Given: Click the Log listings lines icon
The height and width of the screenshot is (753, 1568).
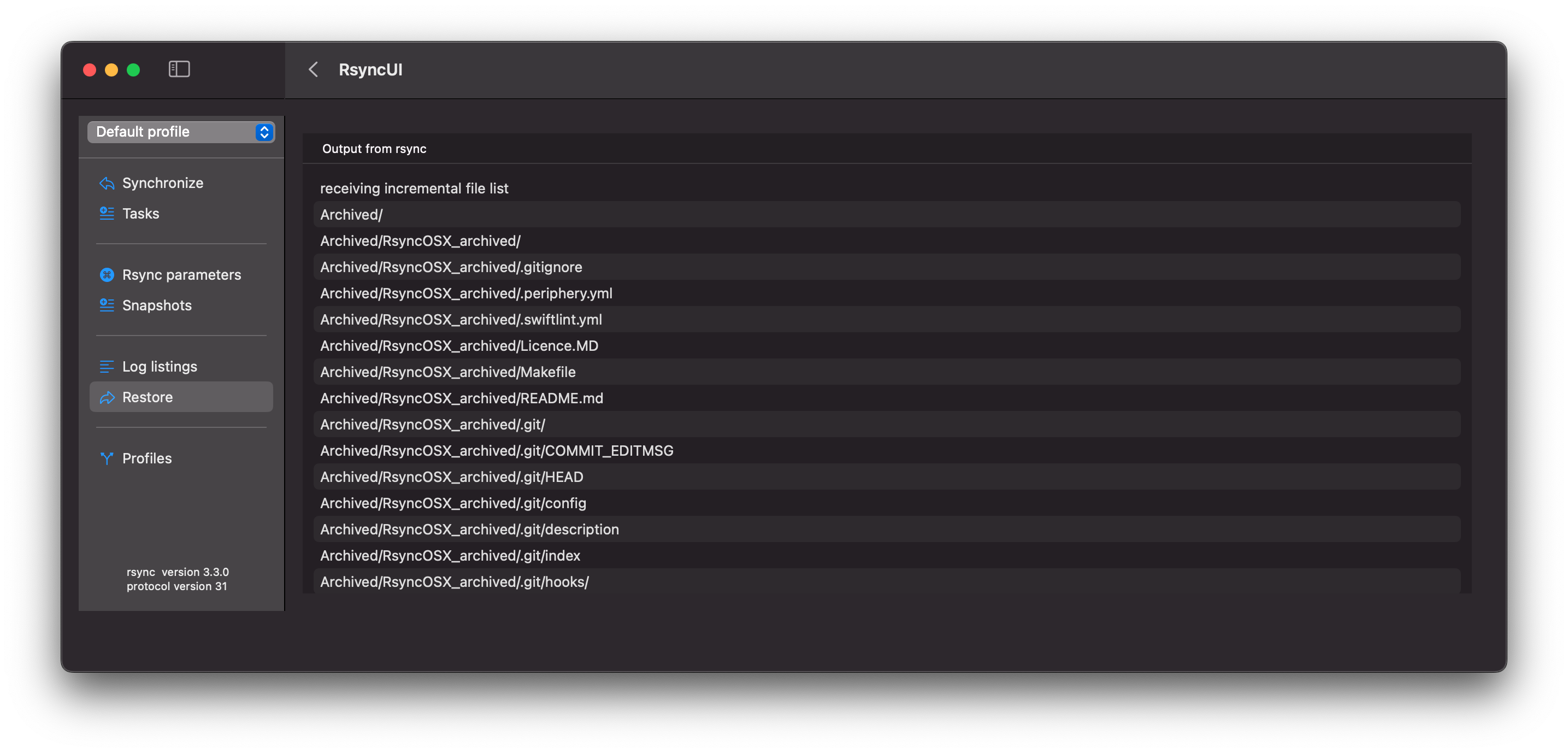Looking at the screenshot, I should (x=107, y=367).
